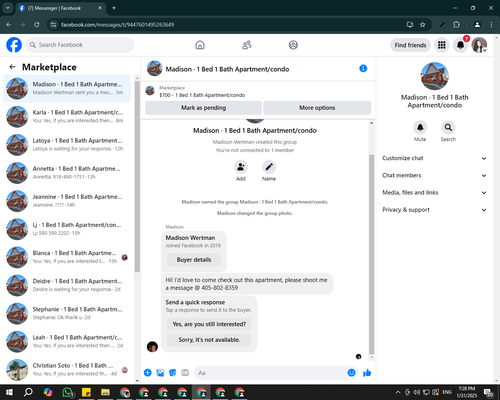The width and height of the screenshot is (500, 400).
Task: Open Blanca 1 Bed 1 Bath conversation
Action: (x=67, y=257)
